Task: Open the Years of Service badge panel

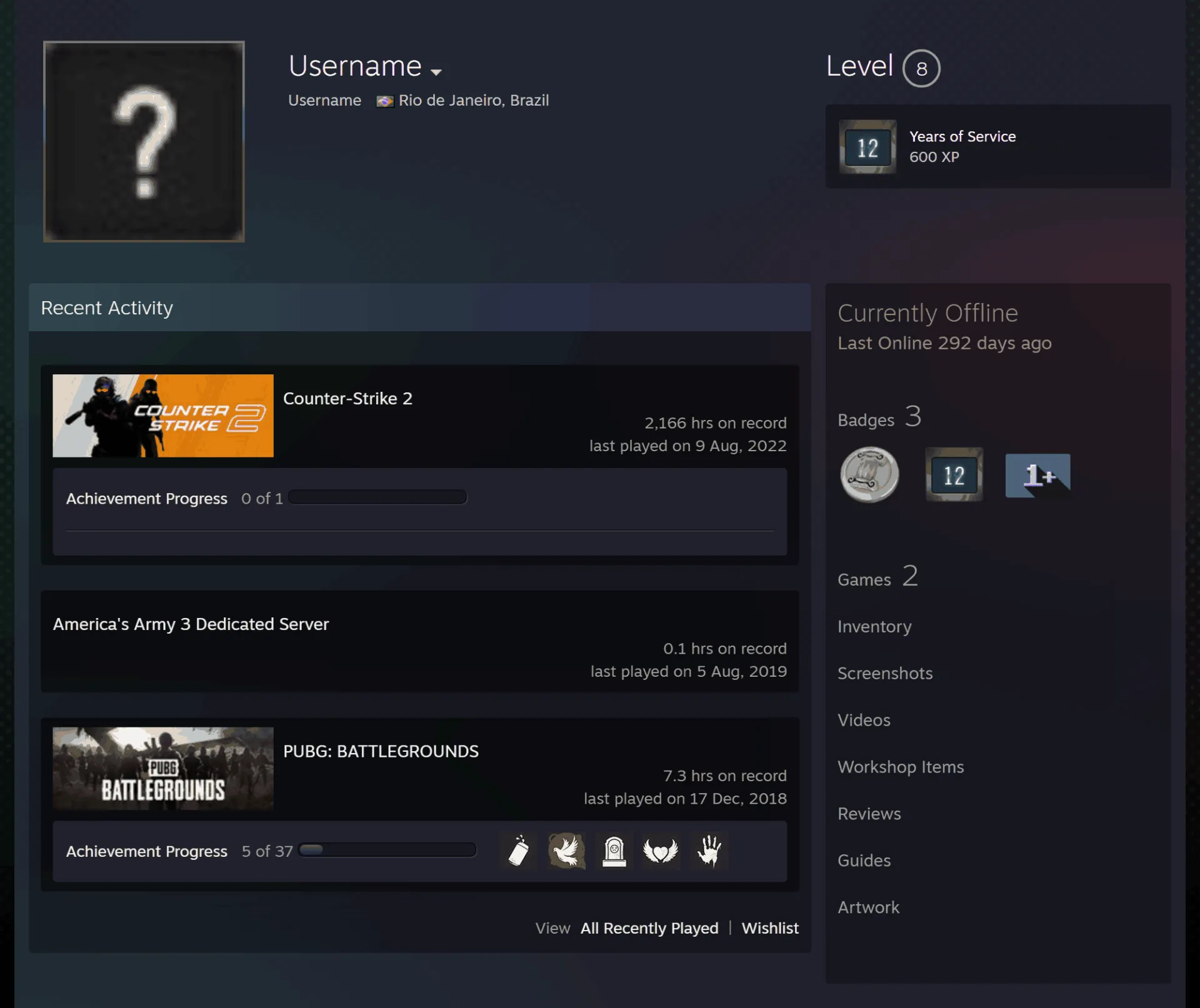Action: coord(998,146)
